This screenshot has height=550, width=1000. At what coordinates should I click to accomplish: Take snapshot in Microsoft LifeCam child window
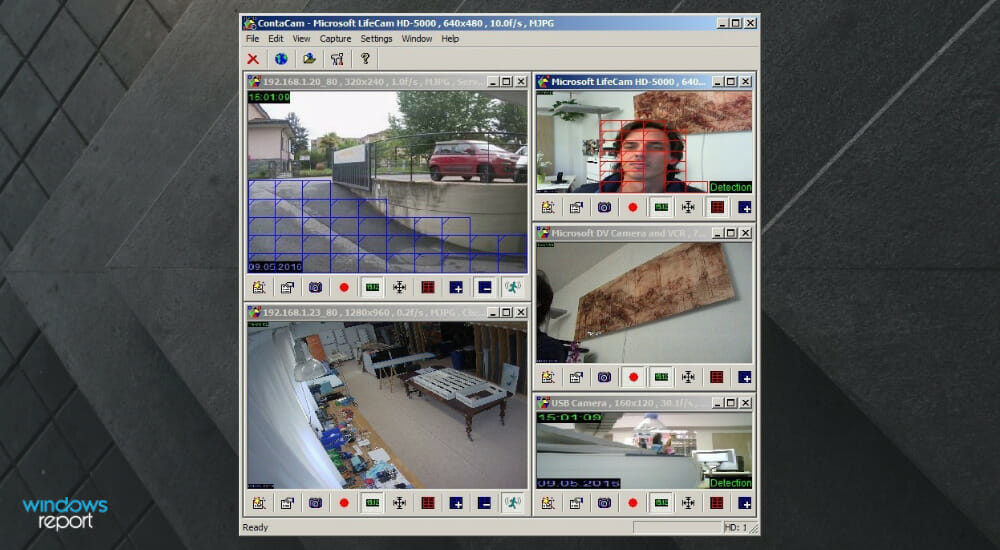tap(604, 207)
